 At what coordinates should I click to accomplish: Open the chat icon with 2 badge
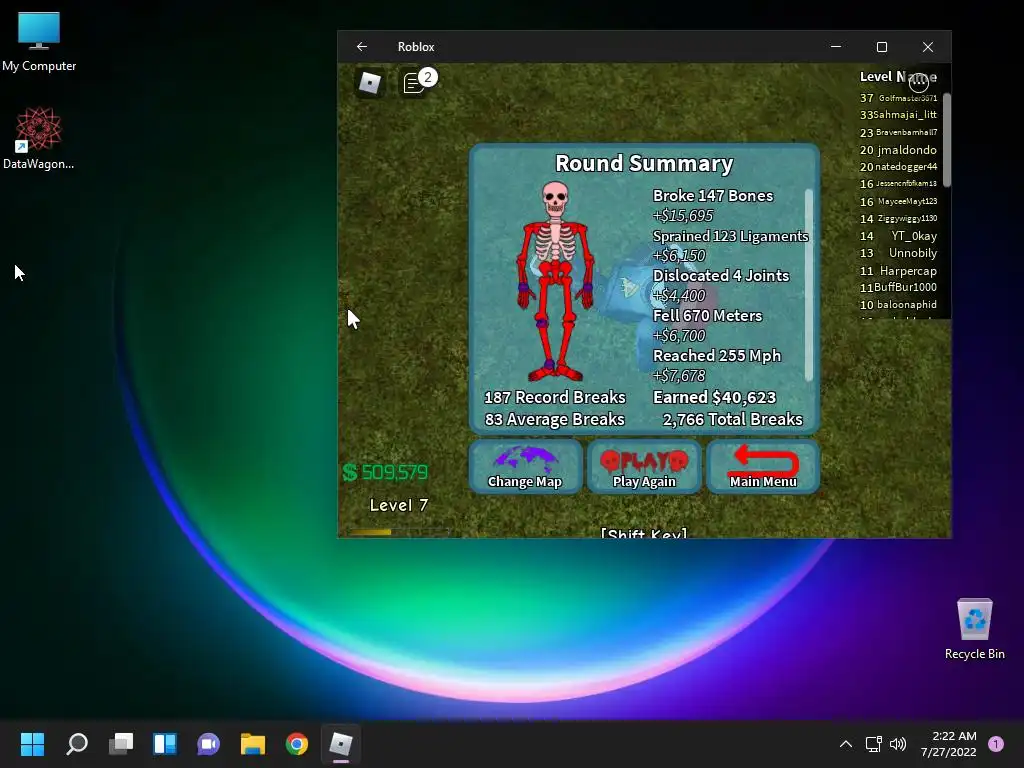419,82
